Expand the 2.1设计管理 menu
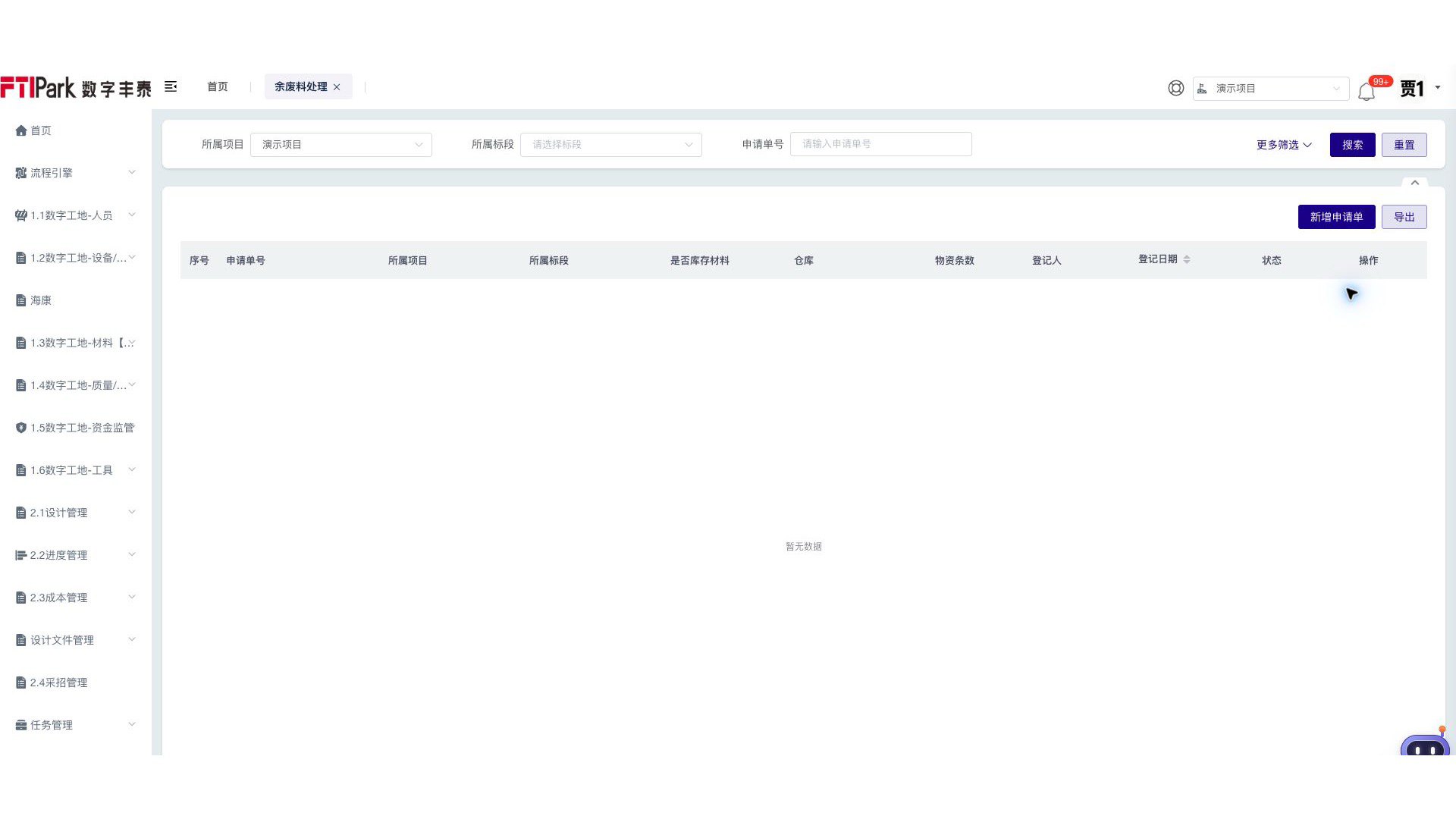 [132, 512]
